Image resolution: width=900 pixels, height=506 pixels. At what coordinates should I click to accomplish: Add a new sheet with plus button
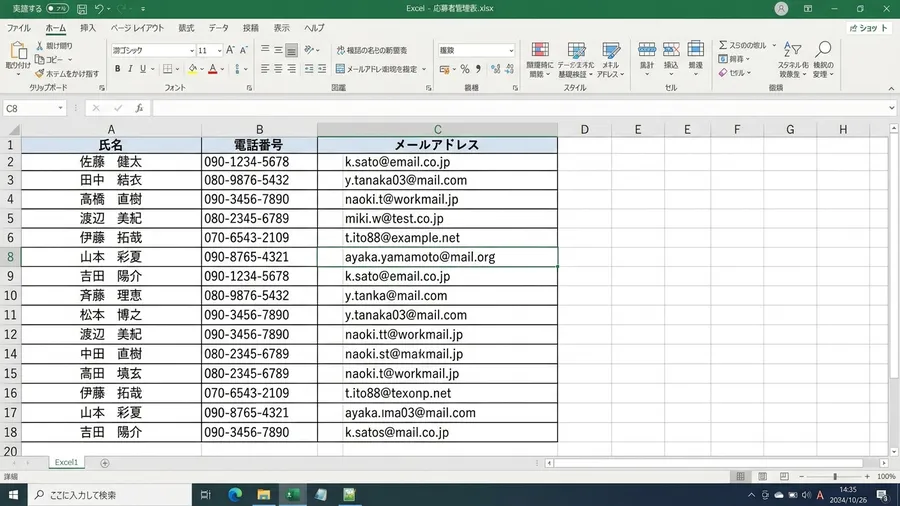pyautogui.click(x=104, y=463)
